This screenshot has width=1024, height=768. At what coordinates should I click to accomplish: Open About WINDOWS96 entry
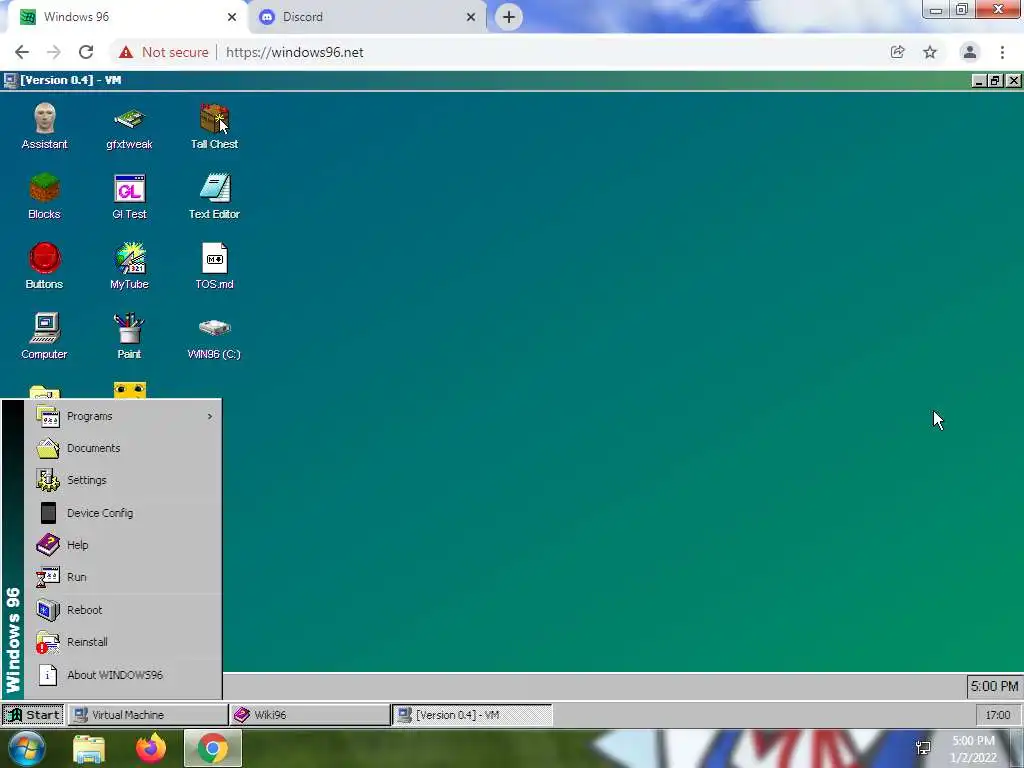click(123, 675)
